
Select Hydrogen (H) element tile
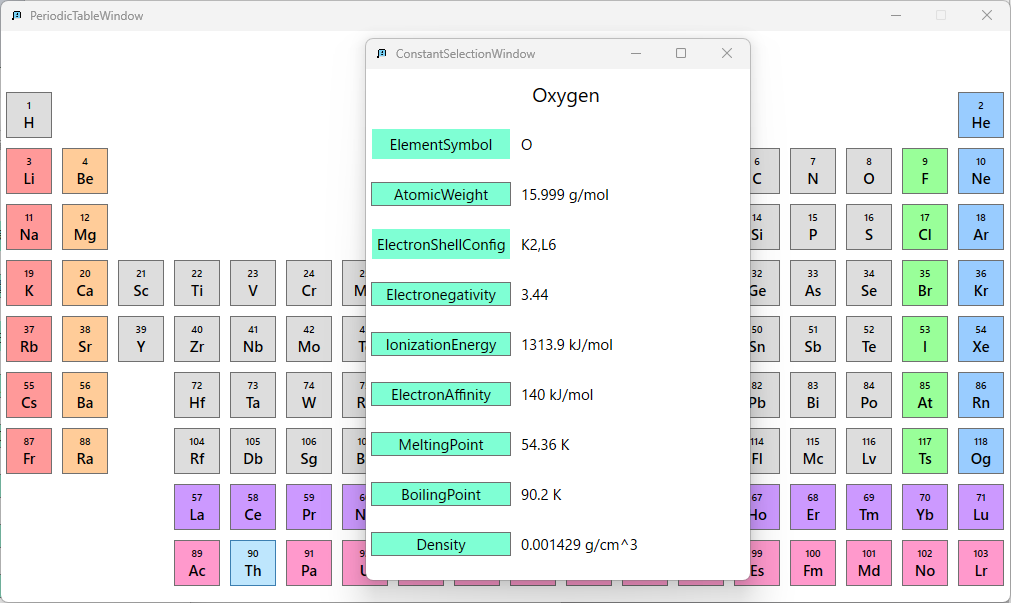tap(29, 115)
